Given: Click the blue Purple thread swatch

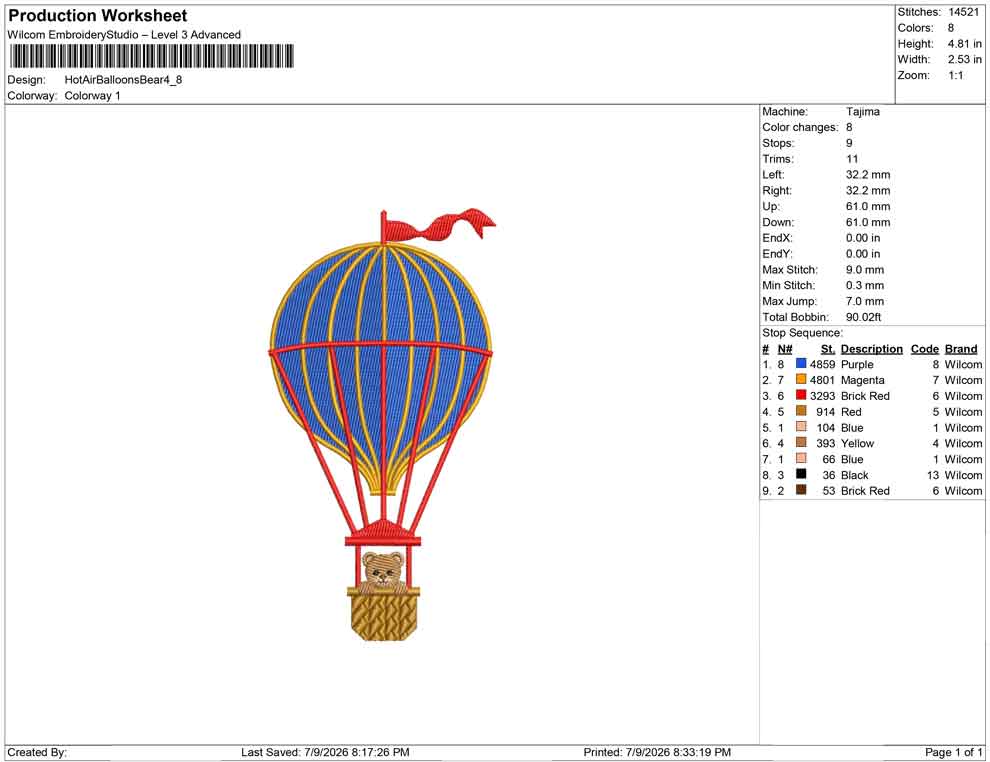Looking at the screenshot, I should click(x=801, y=364).
